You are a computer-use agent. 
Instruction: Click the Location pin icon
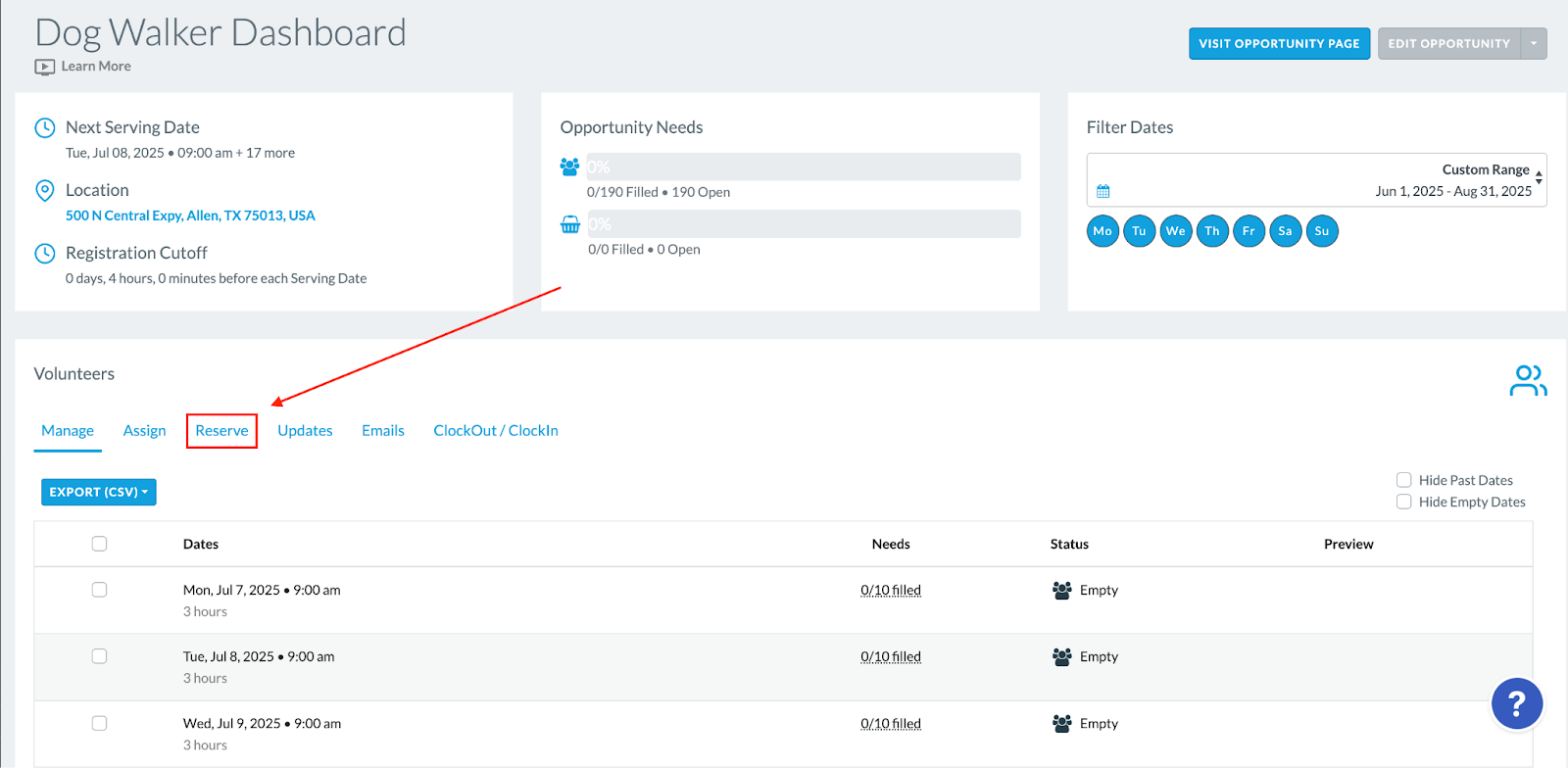point(44,190)
